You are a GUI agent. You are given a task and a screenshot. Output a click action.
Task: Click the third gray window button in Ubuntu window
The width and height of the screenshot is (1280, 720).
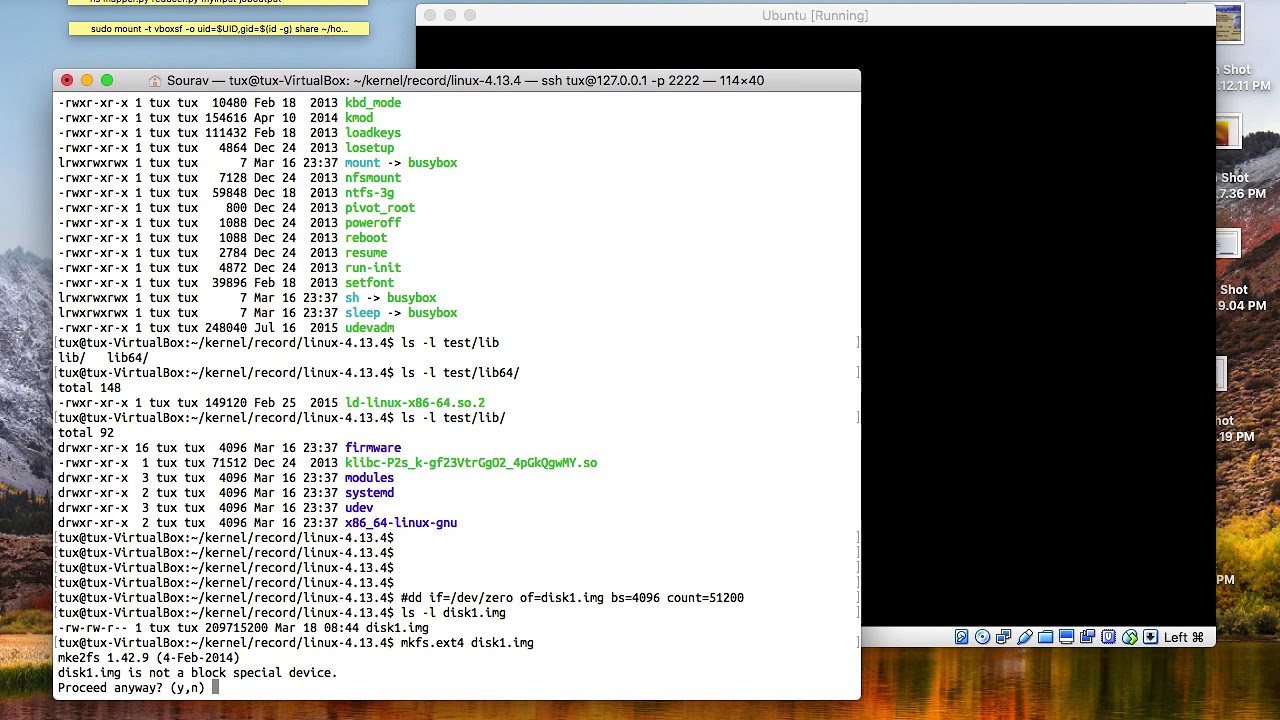470,15
